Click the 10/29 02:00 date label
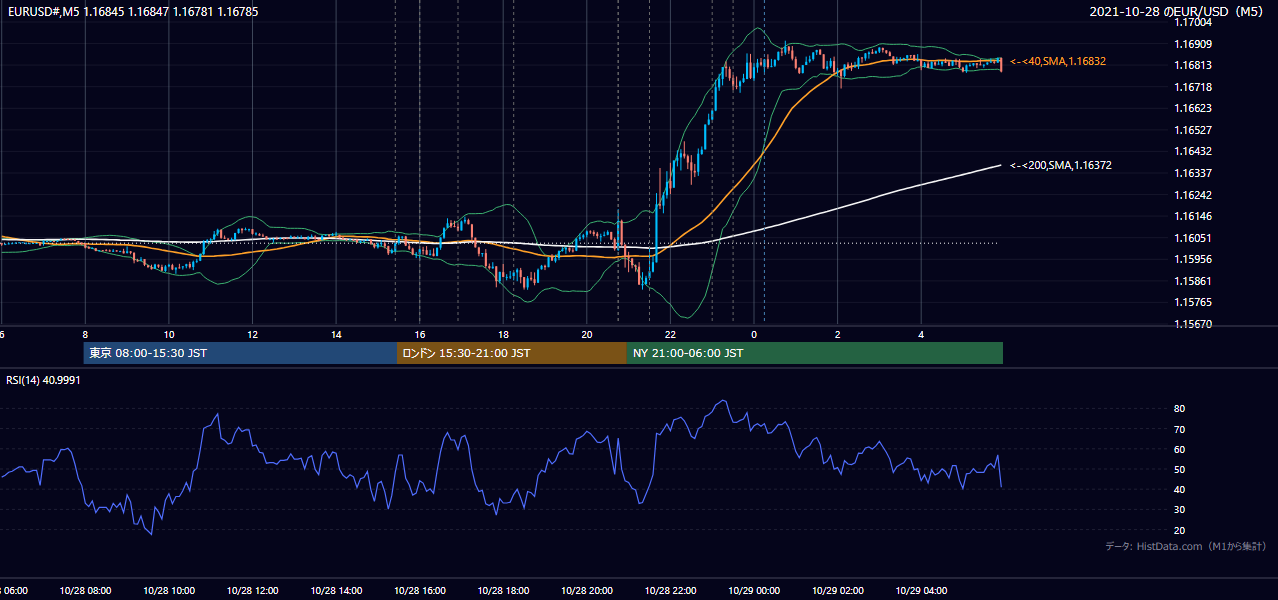This screenshot has width=1278, height=600. 838,591
